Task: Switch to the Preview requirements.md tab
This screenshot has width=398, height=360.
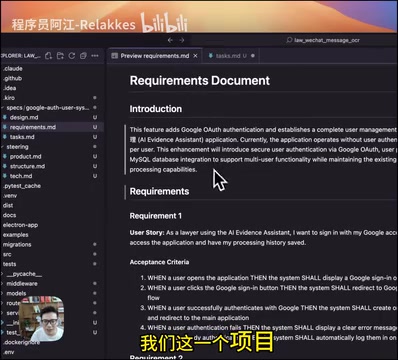Action: 154,56
